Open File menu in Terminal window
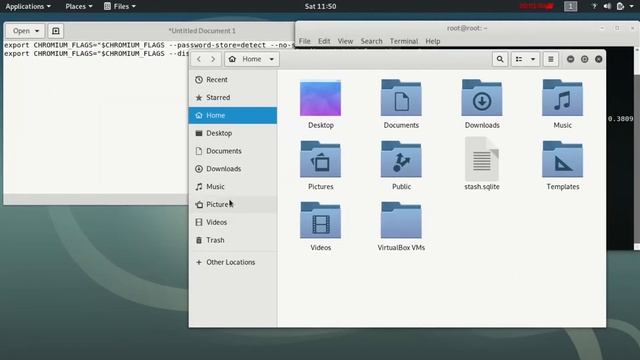This screenshot has width=640, height=360. pyautogui.click(x=304, y=41)
